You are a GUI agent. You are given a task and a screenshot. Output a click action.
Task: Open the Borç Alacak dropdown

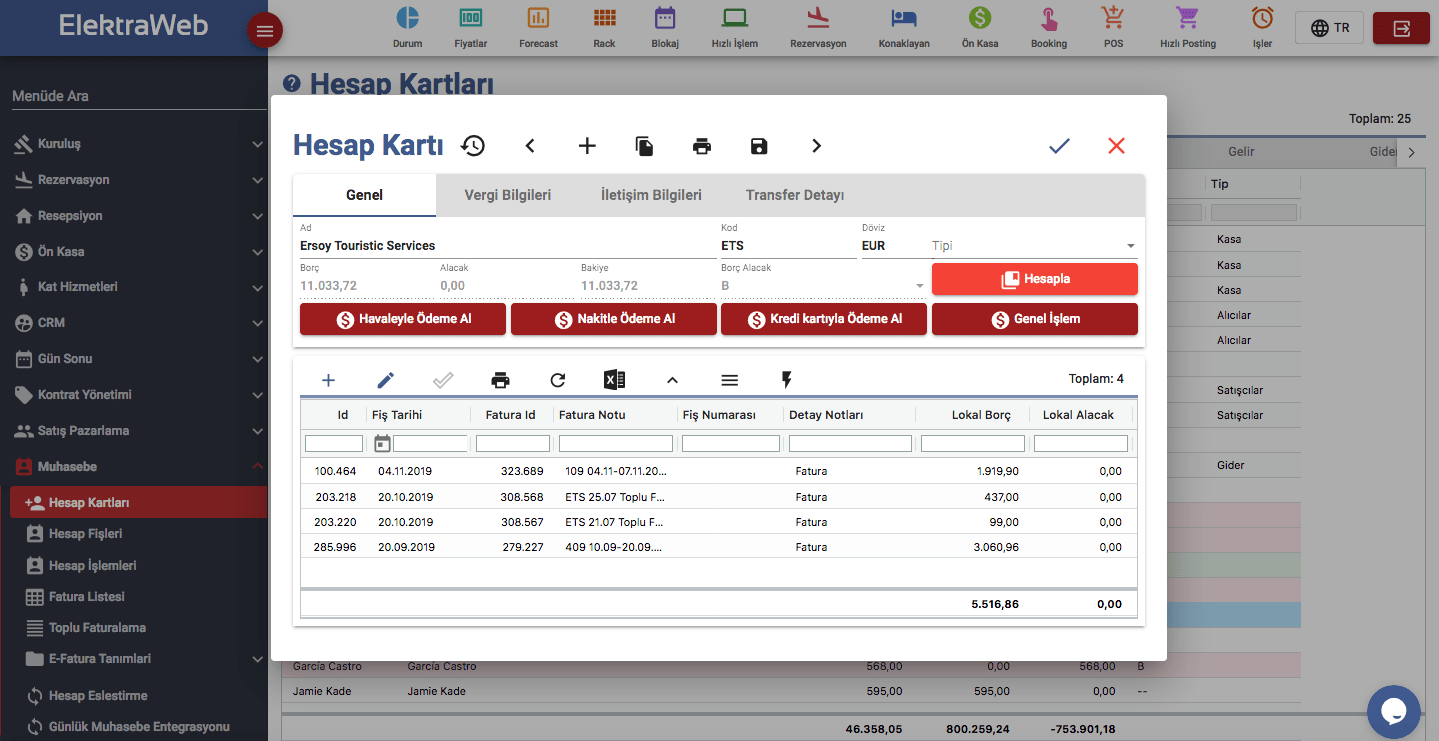[x=823, y=286]
